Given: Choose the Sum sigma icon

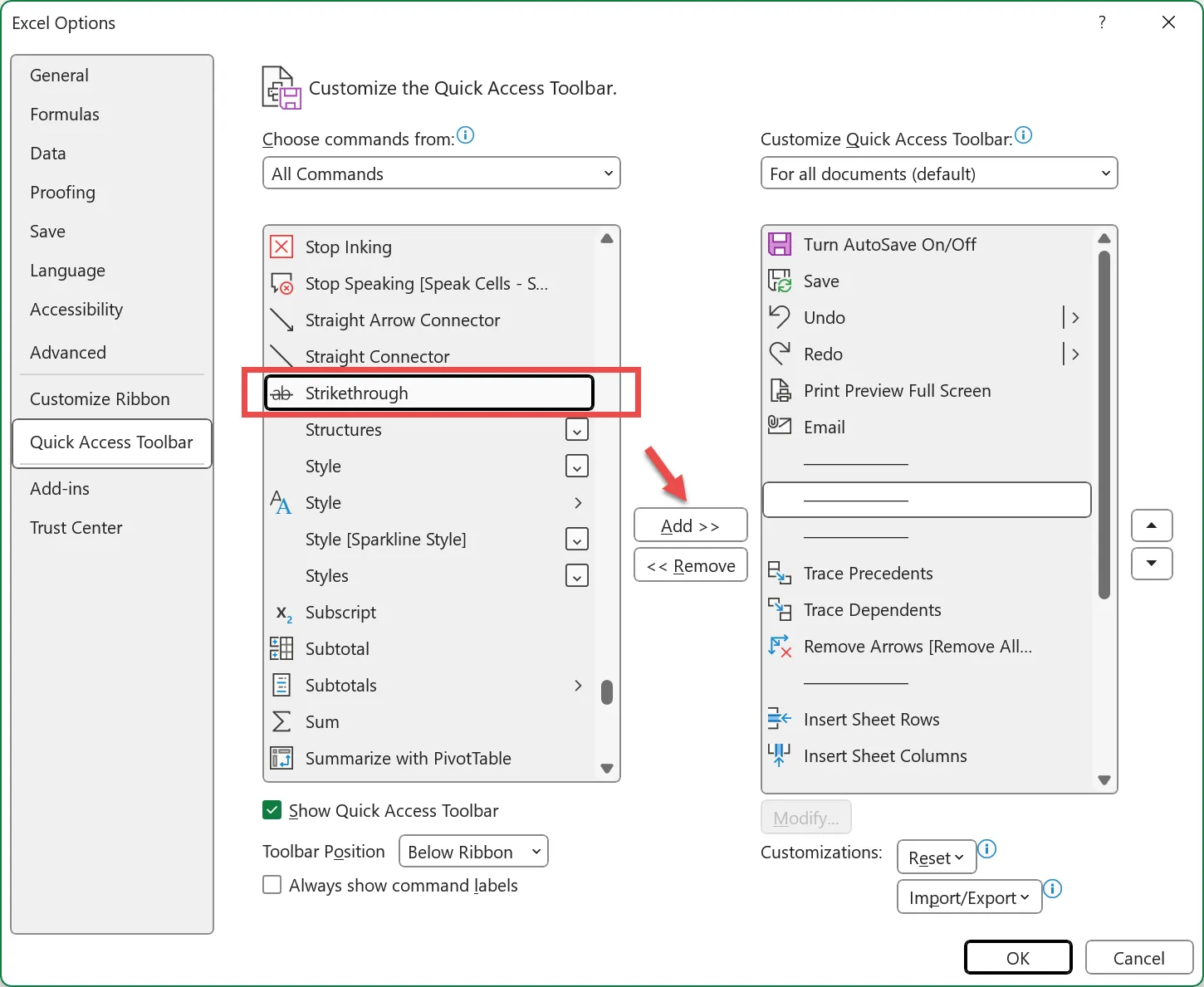Looking at the screenshot, I should coord(282,722).
